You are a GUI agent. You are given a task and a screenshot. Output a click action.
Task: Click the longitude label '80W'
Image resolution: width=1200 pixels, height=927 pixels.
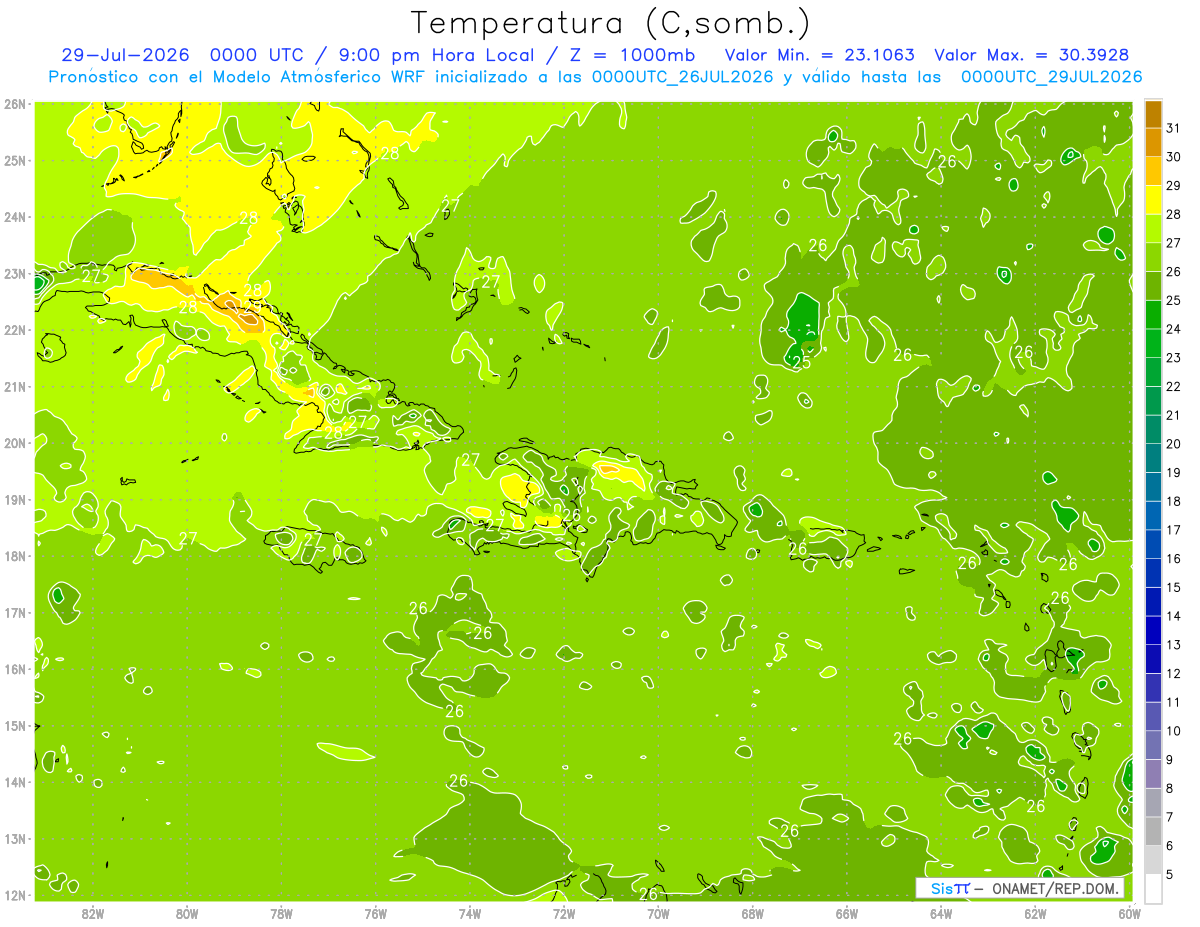pos(187,913)
